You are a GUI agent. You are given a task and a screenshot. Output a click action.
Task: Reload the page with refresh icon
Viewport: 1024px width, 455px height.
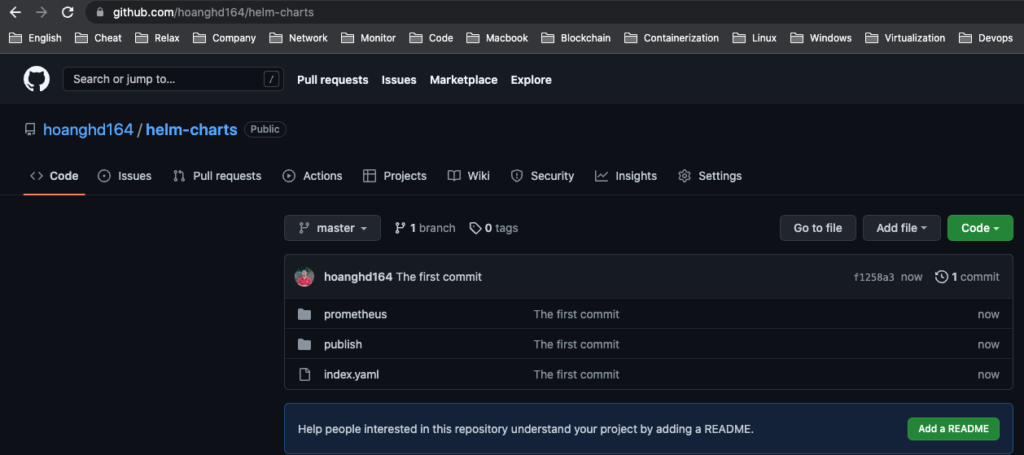pyautogui.click(x=67, y=12)
